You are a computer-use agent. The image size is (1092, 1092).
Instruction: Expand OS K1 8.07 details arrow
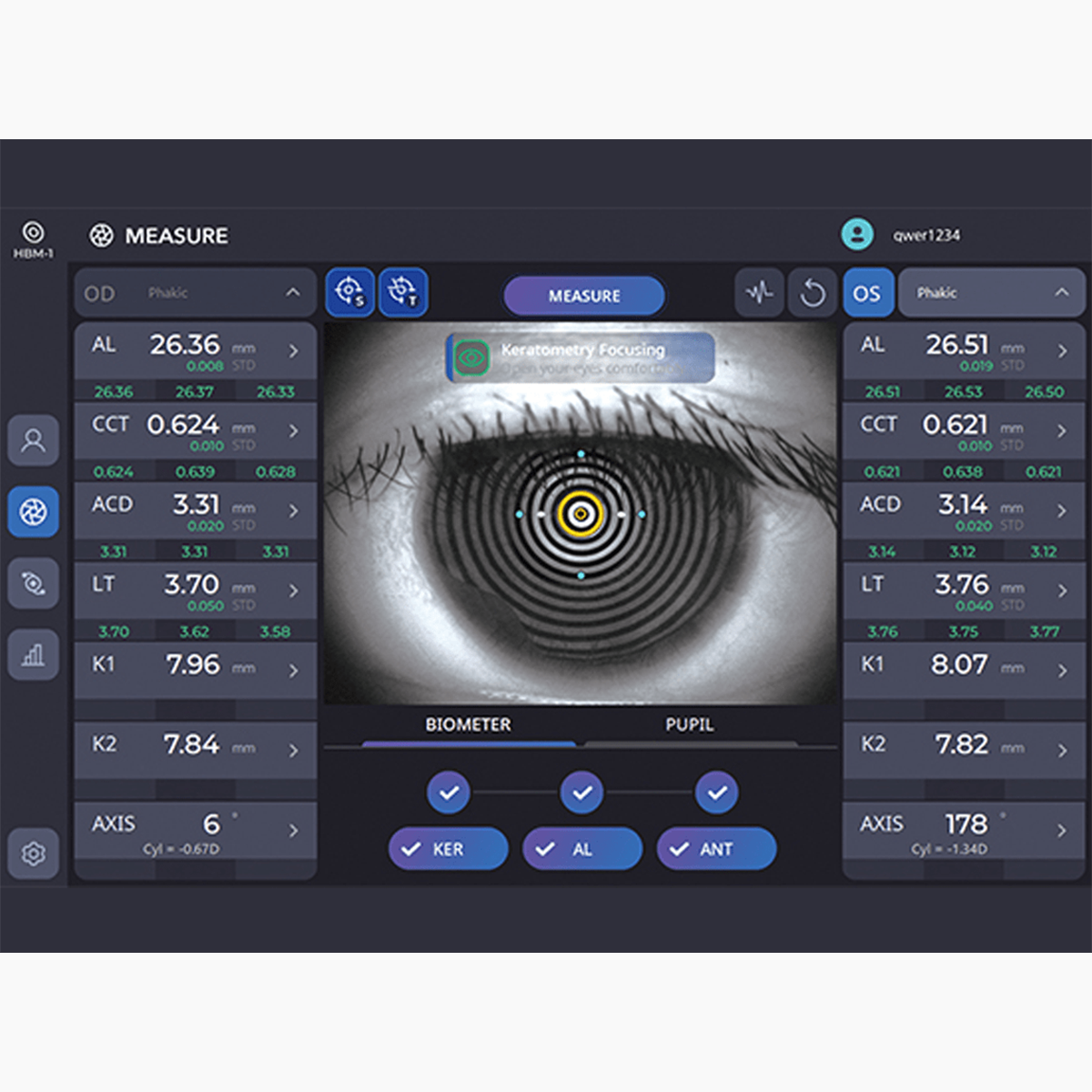[1062, 671]
